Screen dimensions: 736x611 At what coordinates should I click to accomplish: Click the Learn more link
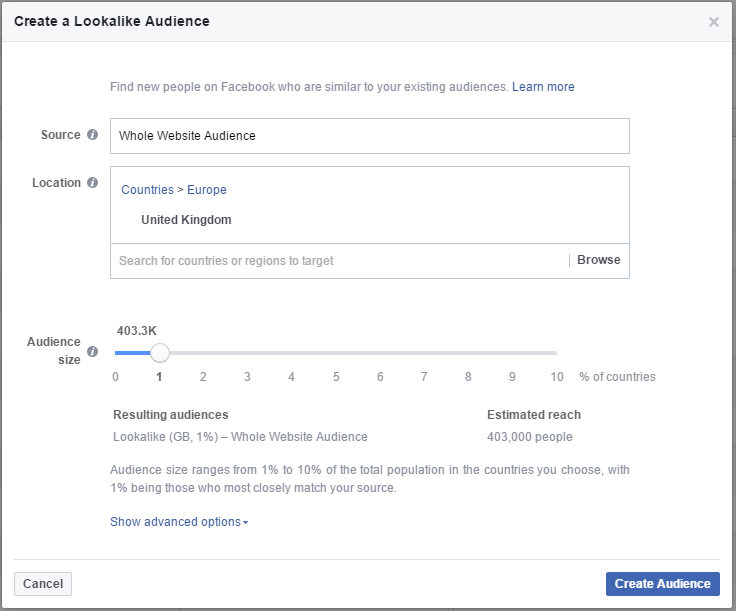point(543,87)
